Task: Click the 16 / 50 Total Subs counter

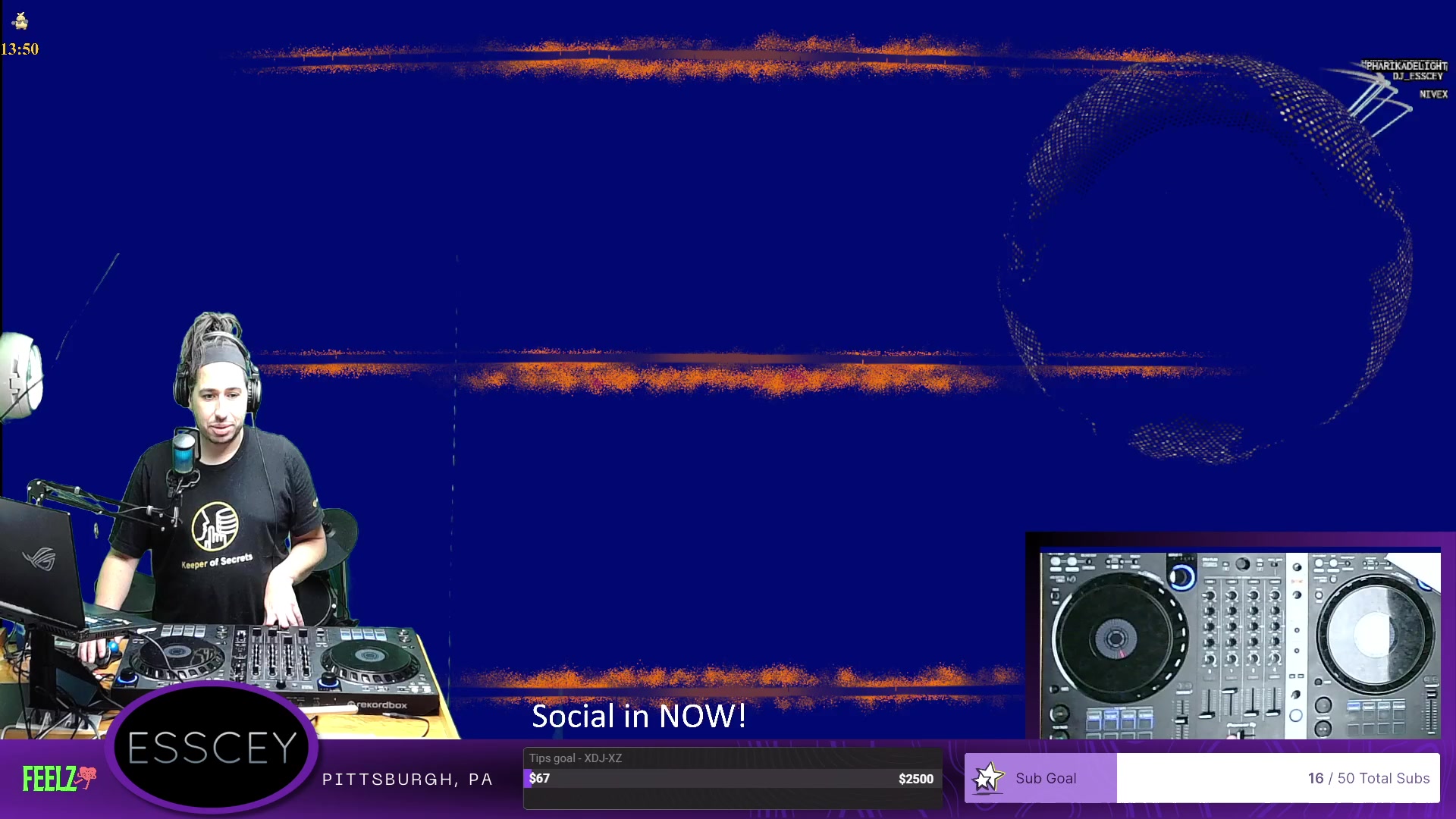Action: (x=1368, y=778)
